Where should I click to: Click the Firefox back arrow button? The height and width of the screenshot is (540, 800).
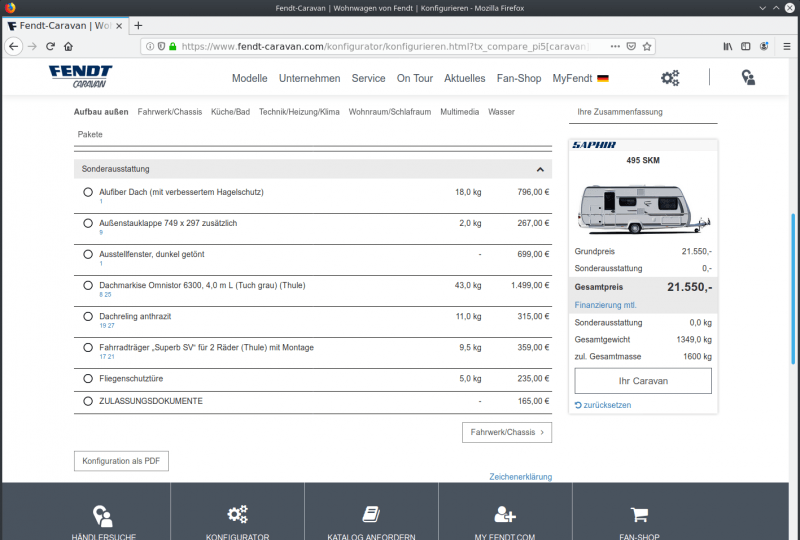tap(14, 46)
